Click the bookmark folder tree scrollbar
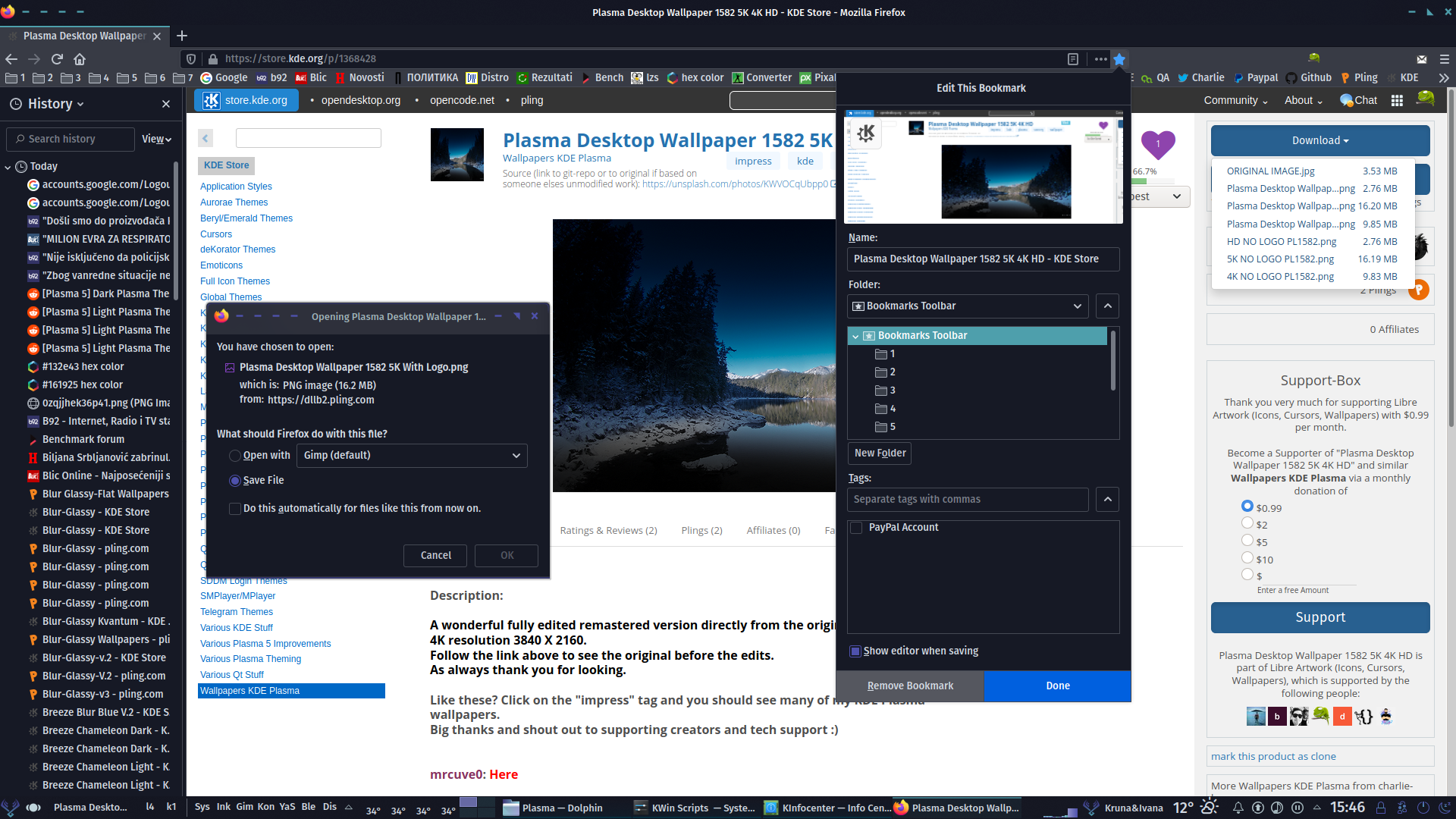 [x=1112, y=360]
